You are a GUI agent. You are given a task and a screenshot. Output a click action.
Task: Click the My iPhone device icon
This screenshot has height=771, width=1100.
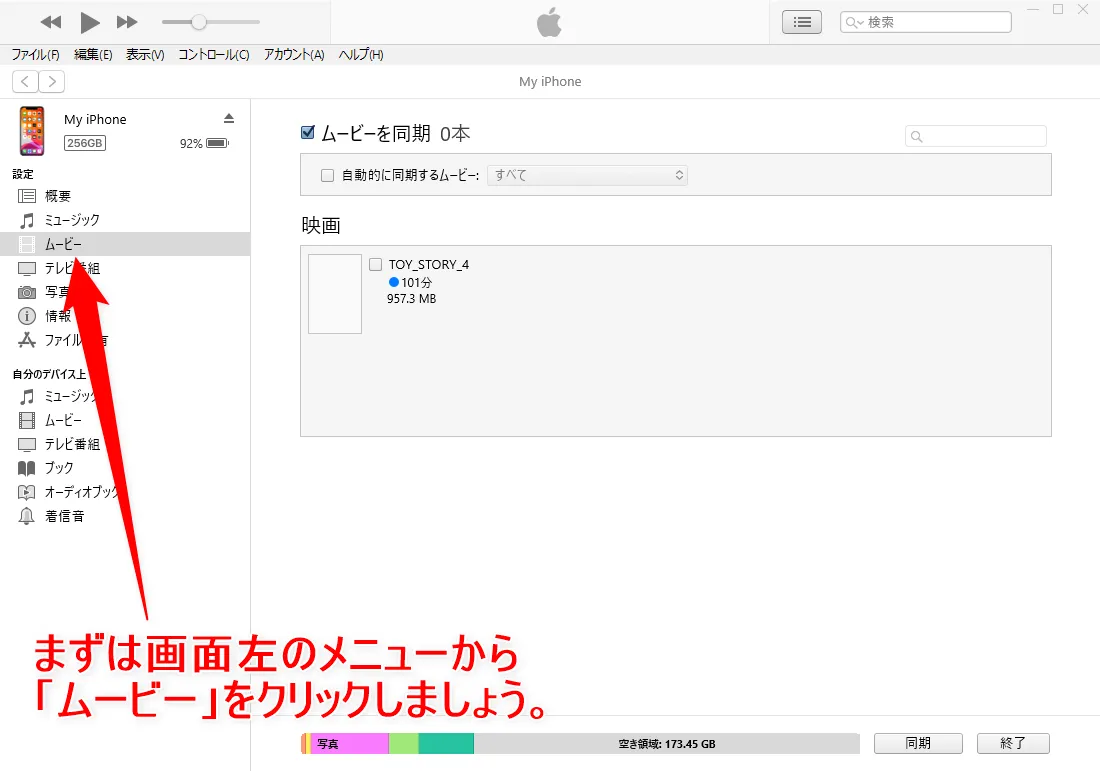(32, 130)
